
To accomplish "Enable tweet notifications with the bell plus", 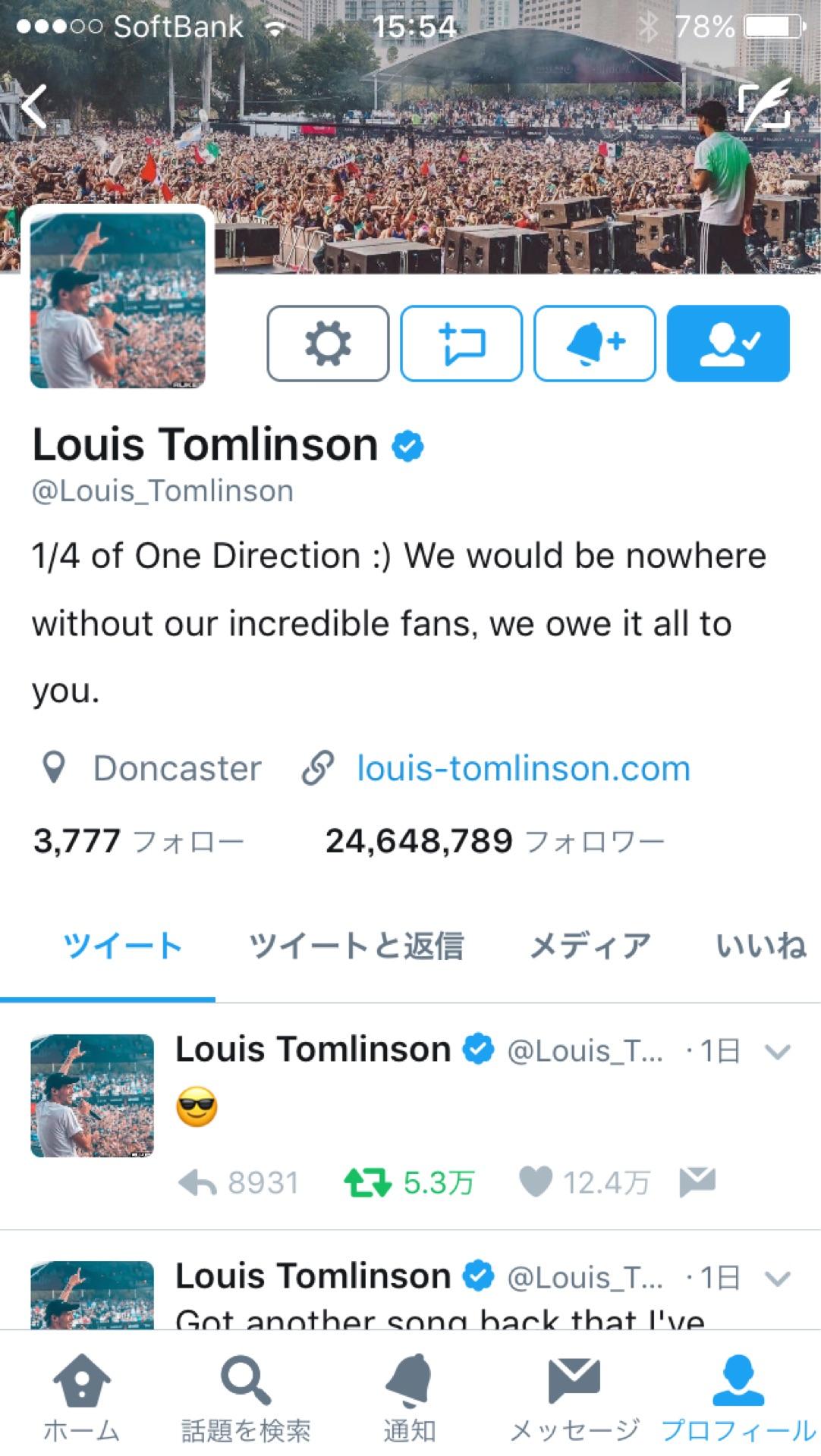I will coord(595,344).
